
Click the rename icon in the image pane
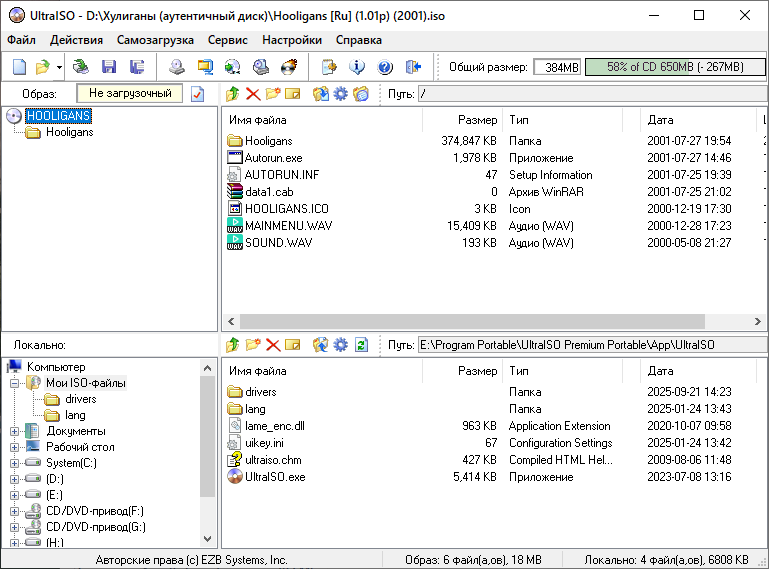coord(293,94)
